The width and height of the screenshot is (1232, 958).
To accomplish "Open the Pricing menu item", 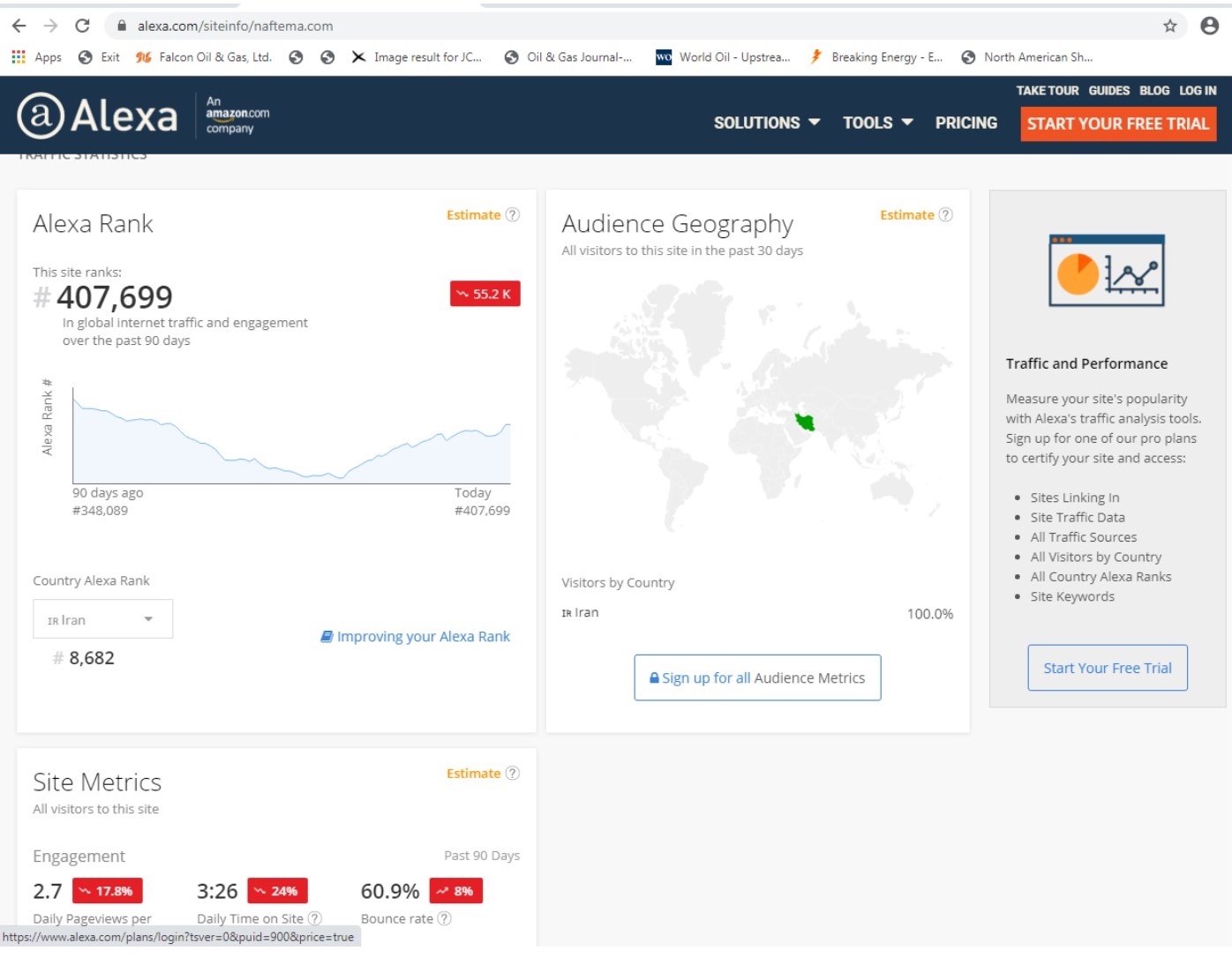I will click(965, 123).
